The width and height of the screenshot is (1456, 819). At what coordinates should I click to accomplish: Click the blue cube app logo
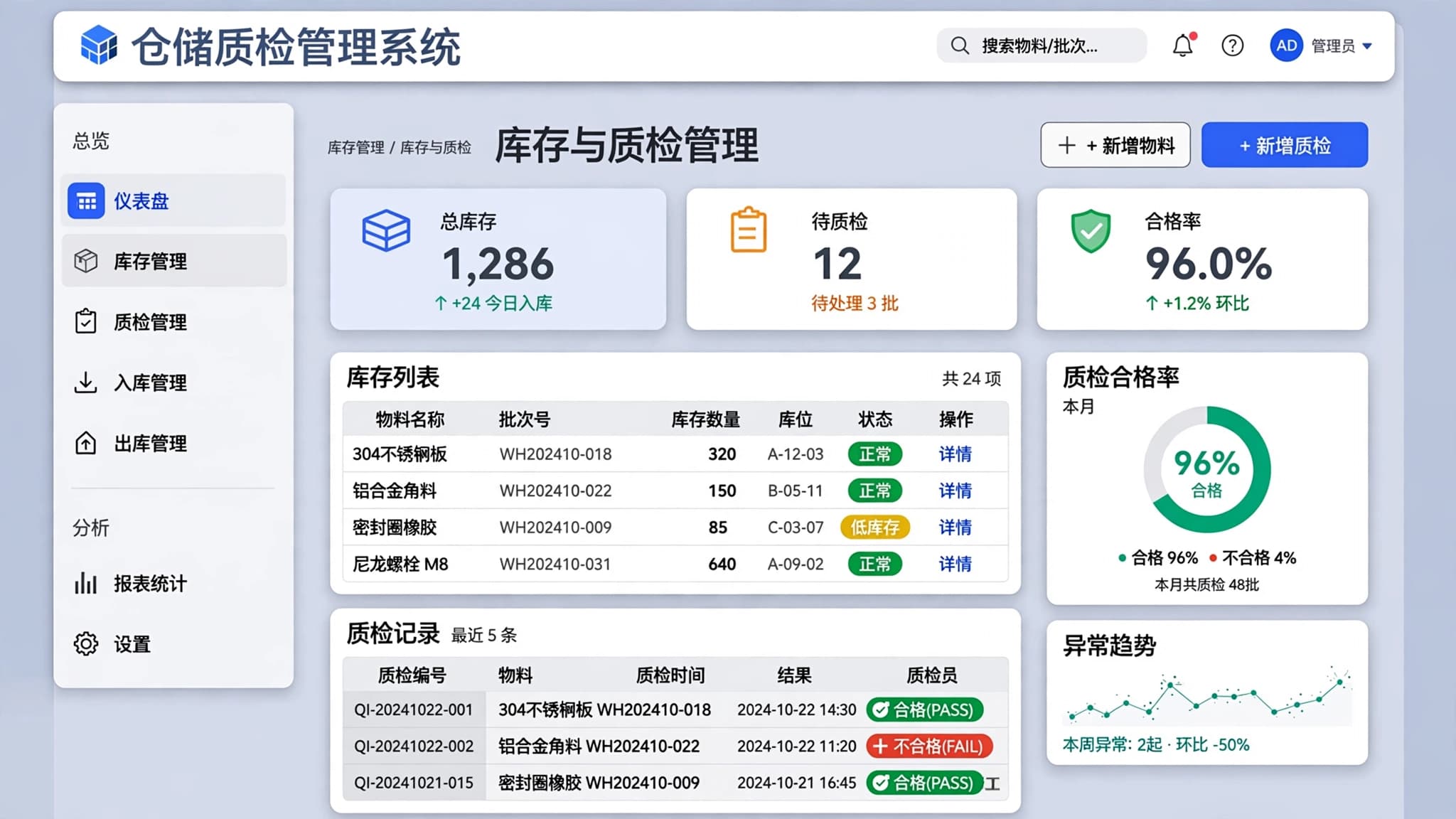pos(99,45)
